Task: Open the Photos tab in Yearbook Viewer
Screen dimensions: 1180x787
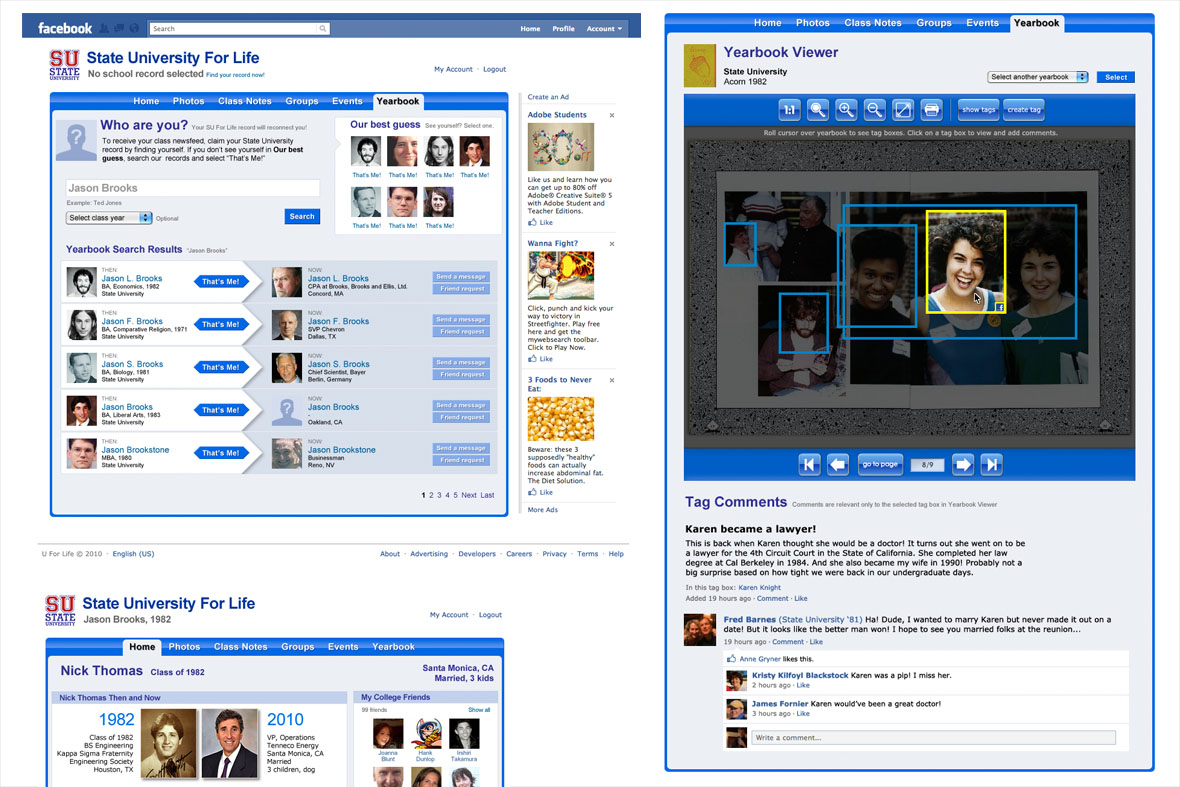Action: (813, 23)
